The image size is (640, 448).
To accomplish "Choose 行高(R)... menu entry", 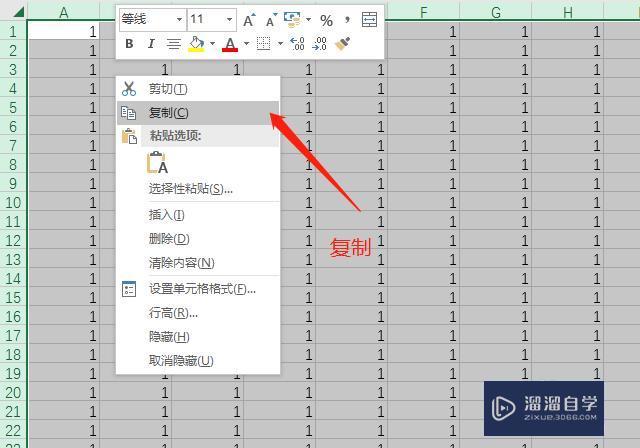I will pyautogui.click(x=198, y=313).
